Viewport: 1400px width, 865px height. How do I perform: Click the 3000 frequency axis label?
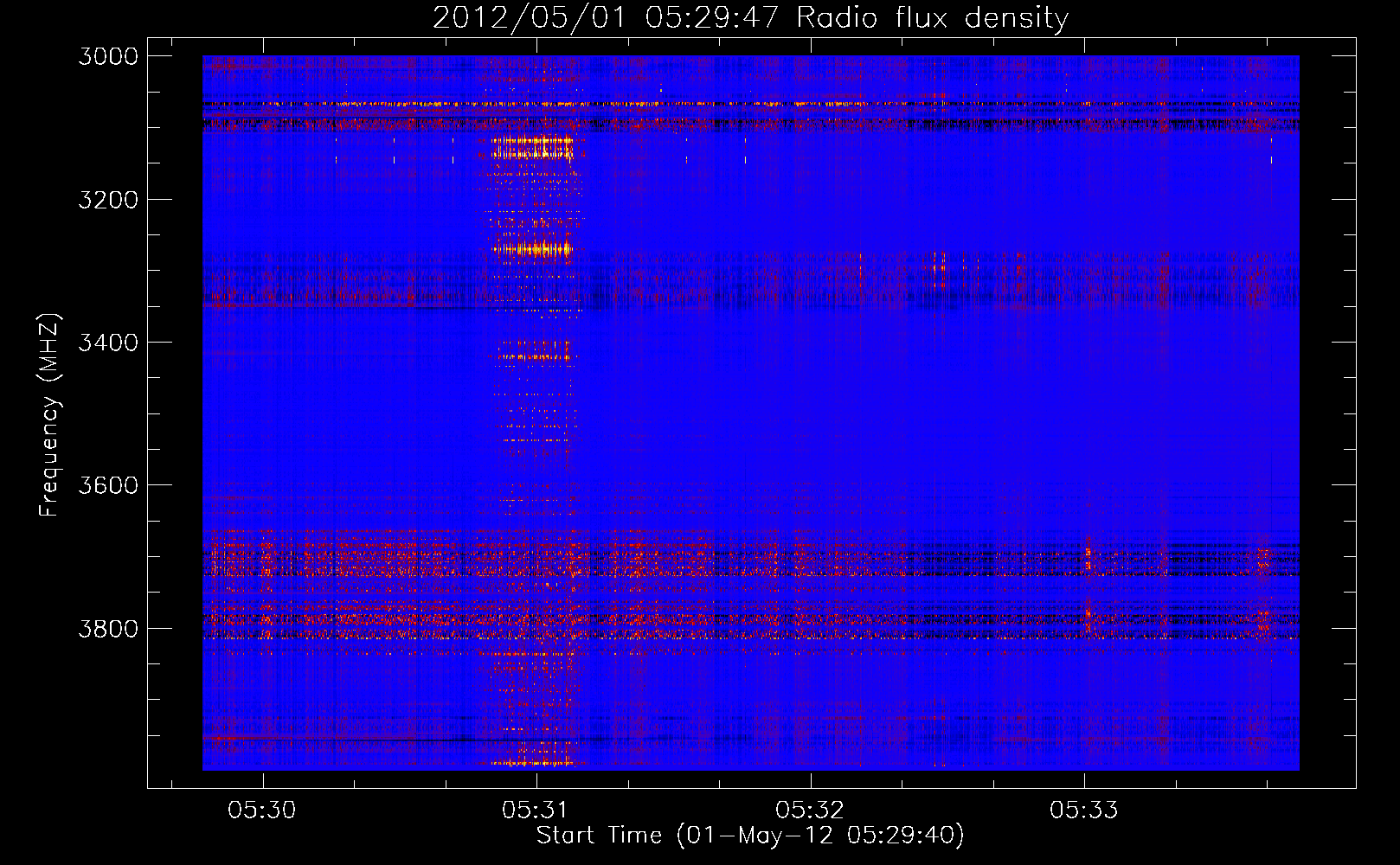(108, 56)
